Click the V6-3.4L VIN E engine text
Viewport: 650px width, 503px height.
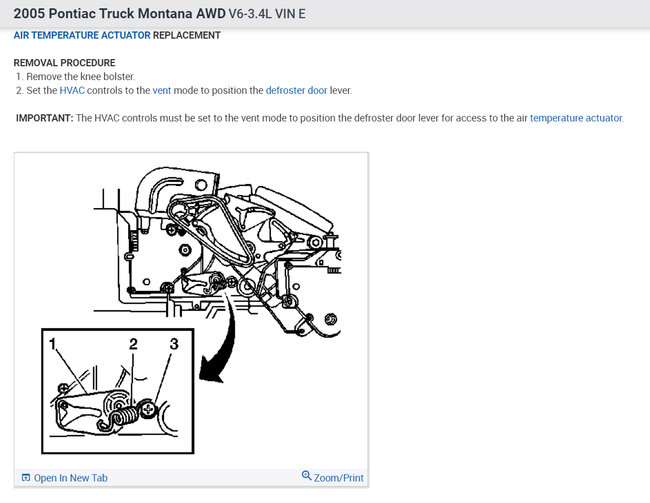click(267, 14)
